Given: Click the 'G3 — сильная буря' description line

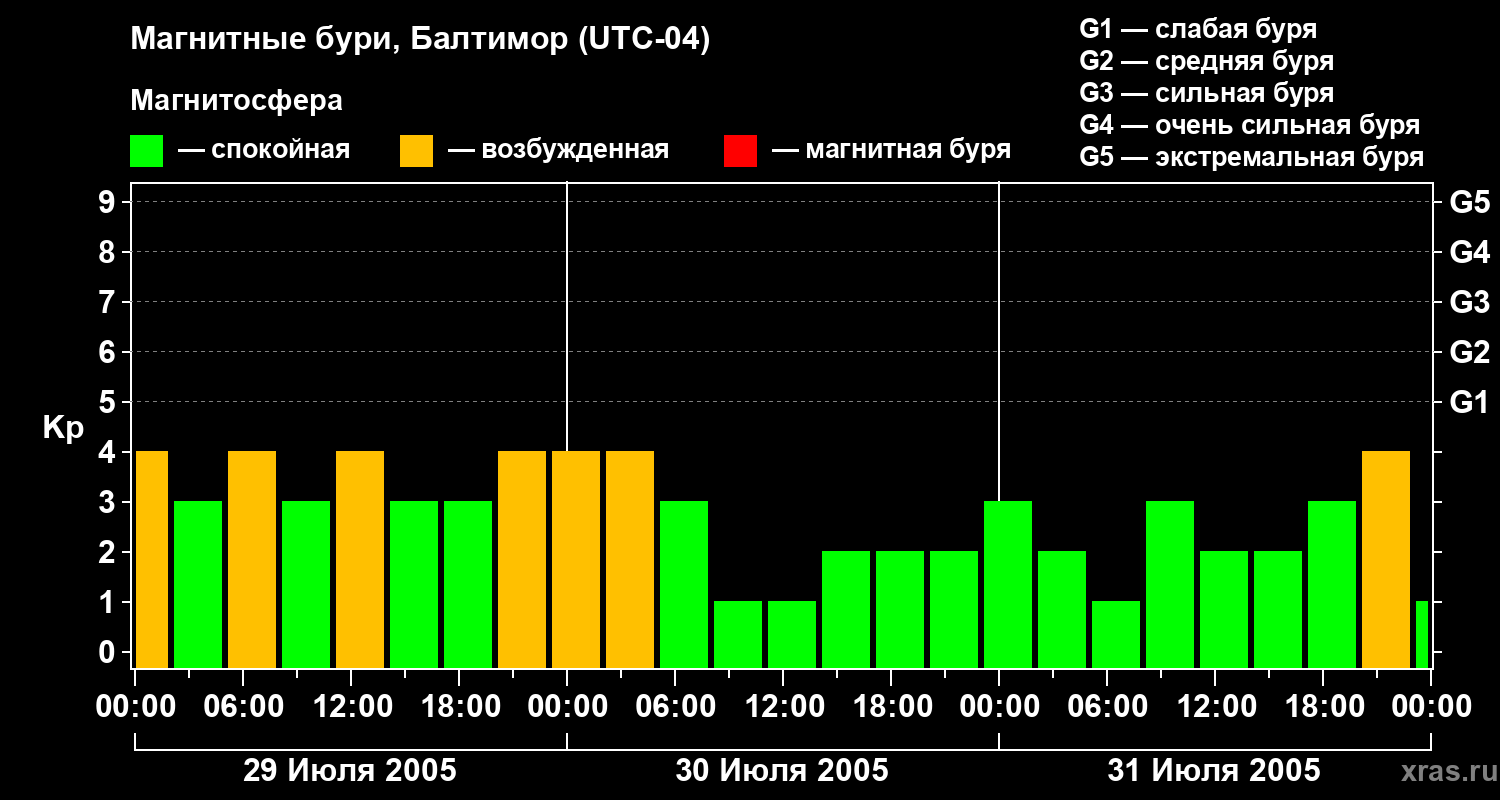Looking at the screenshot, I should (x=1207, y=93).
